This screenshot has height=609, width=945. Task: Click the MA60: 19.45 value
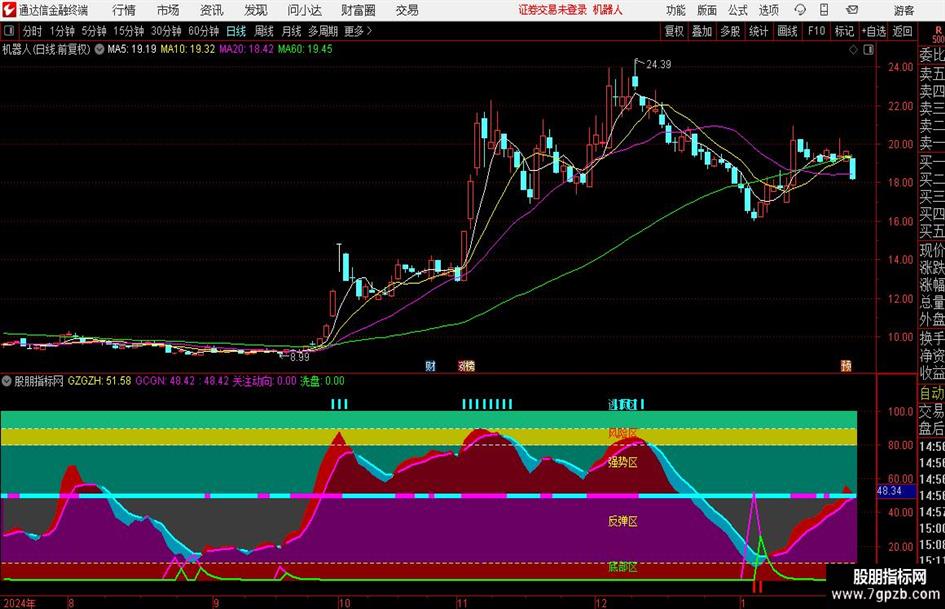tap(305, 49)
